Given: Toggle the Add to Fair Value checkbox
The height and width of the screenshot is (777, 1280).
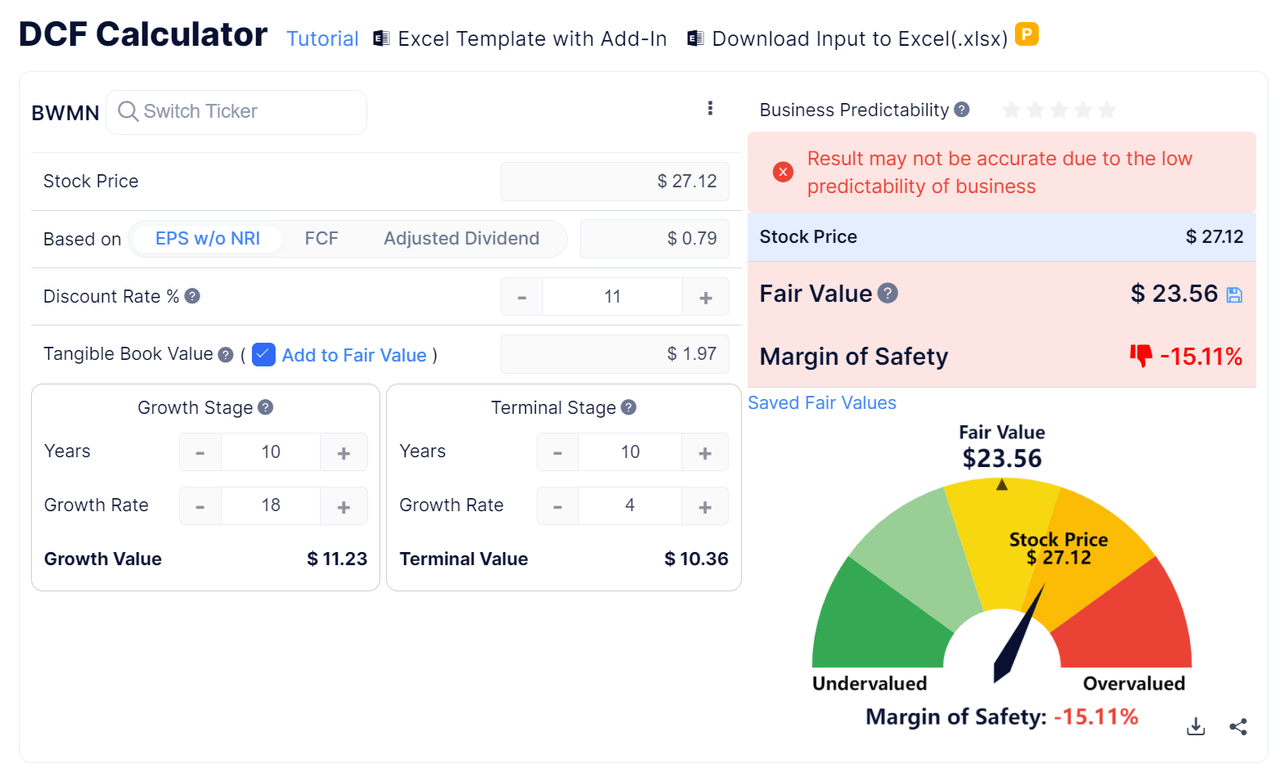Looking at the screenshot, I should (x=263, y=354).
